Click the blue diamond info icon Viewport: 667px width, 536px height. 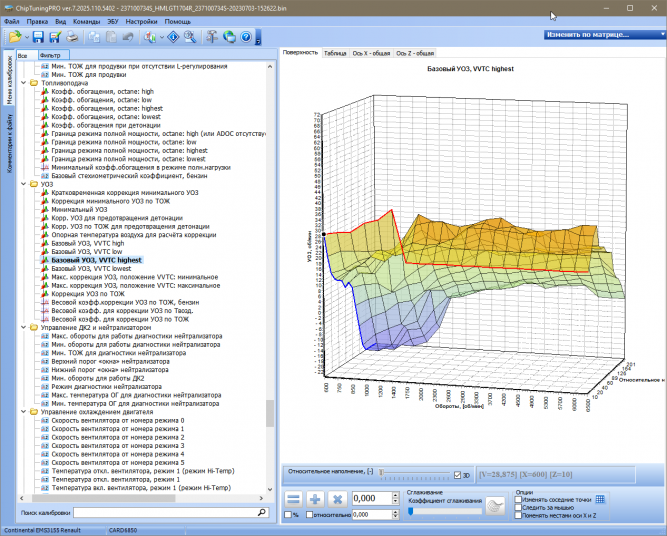pyautogui.click(x=173, y=37)
